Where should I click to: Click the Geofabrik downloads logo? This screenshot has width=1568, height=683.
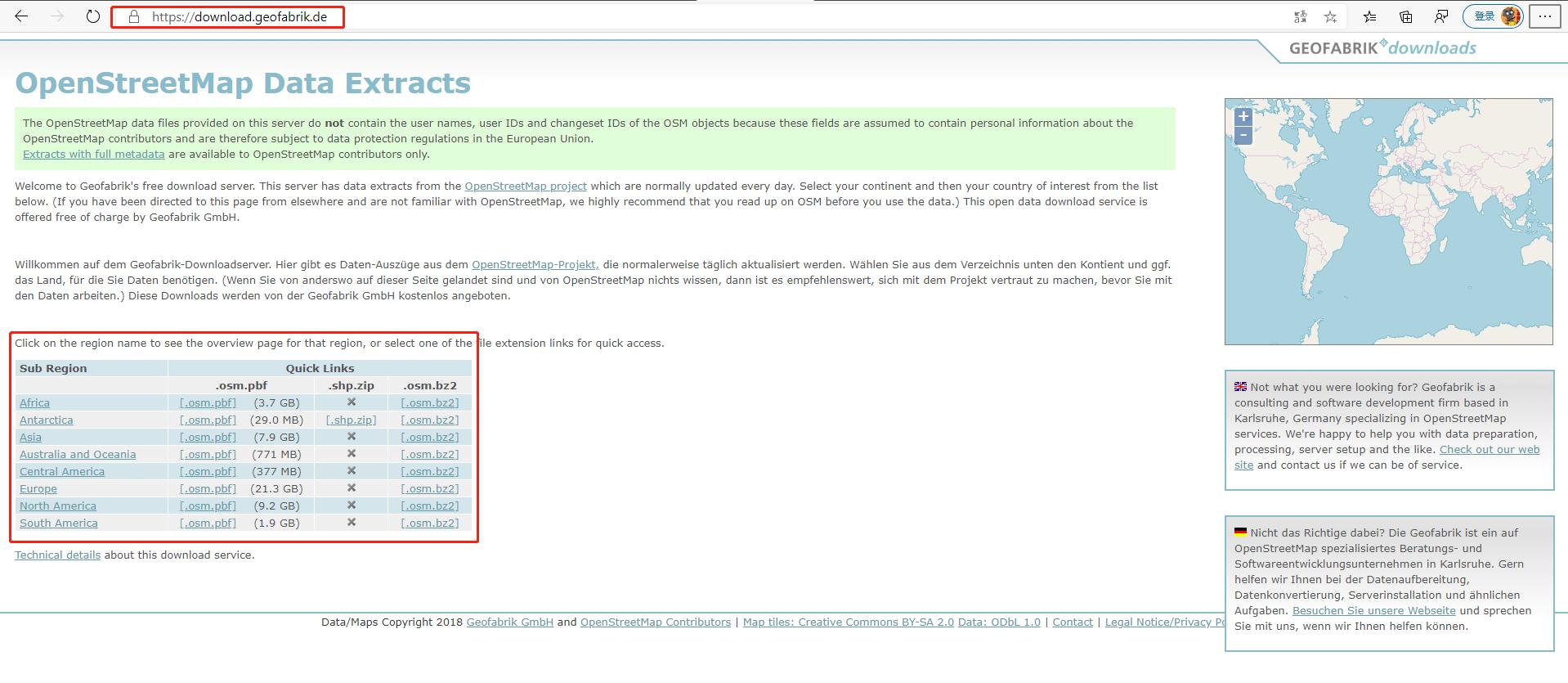[1382, 47]
